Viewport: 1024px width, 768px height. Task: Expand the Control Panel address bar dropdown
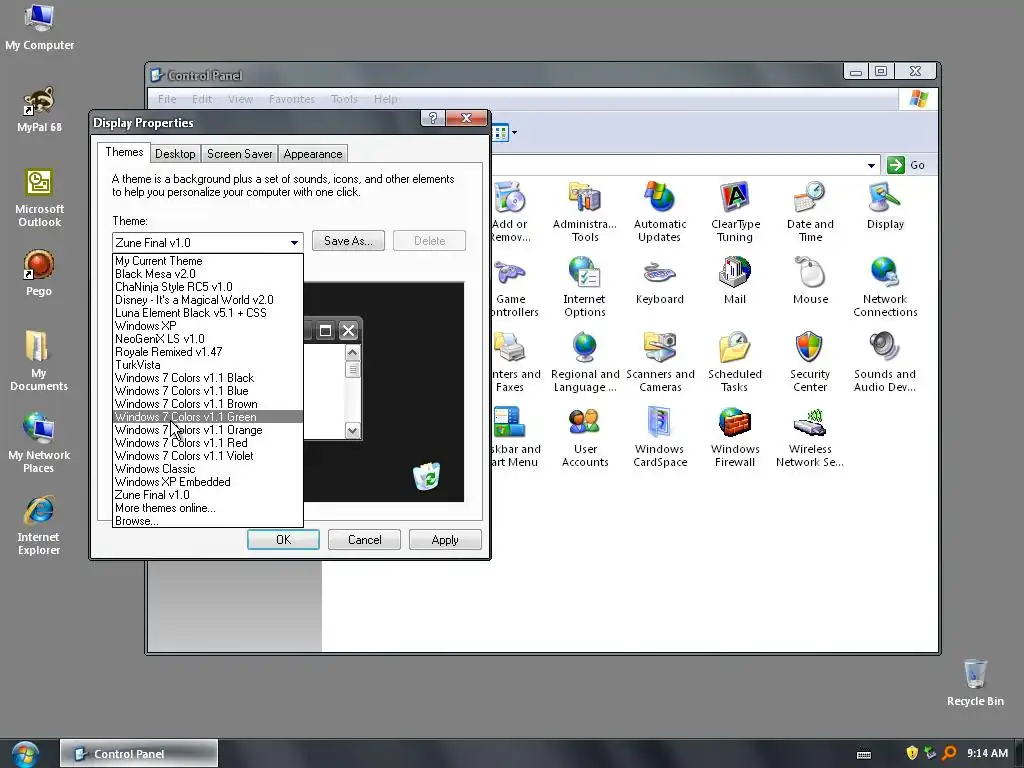click(871, 165)
